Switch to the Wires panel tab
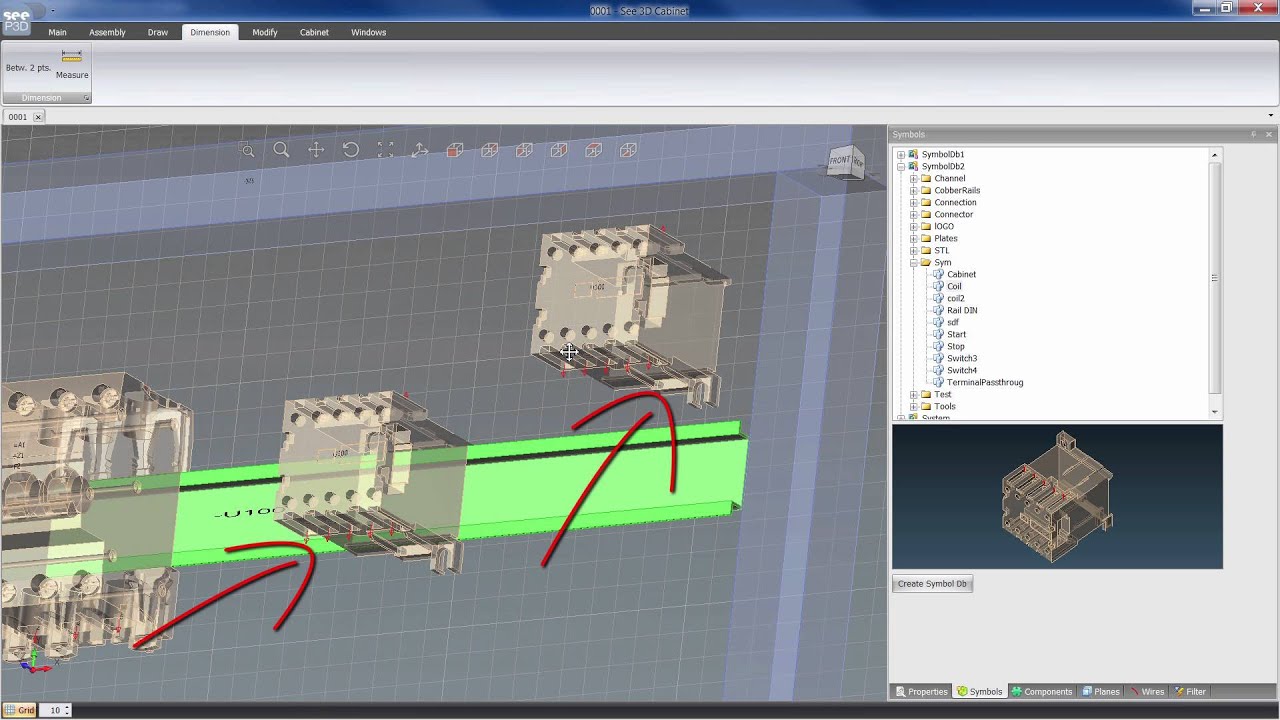Screen dimensions: 1280x720 [x=1147, y=691]
